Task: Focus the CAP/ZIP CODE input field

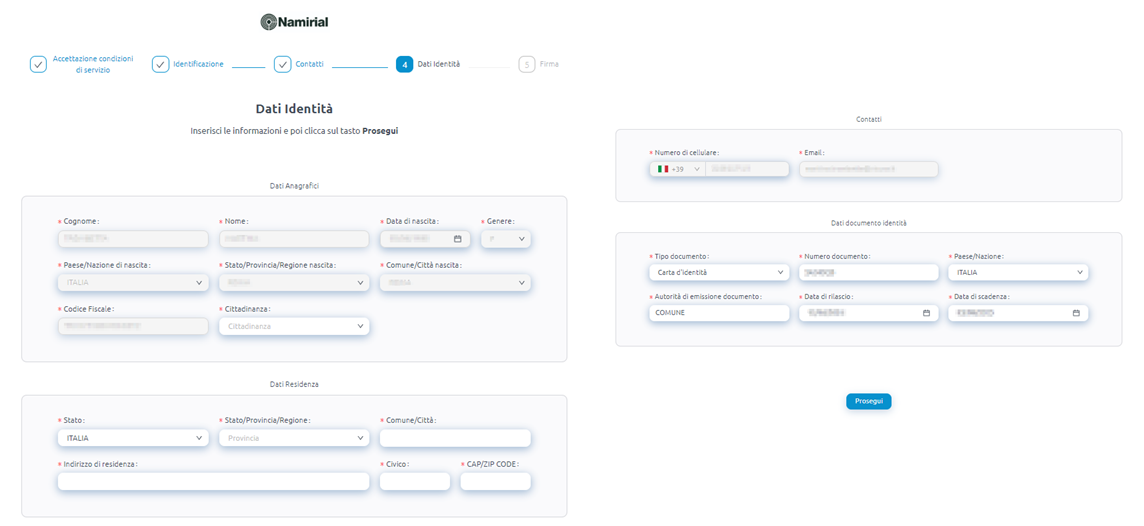Action: coord(495,482)
